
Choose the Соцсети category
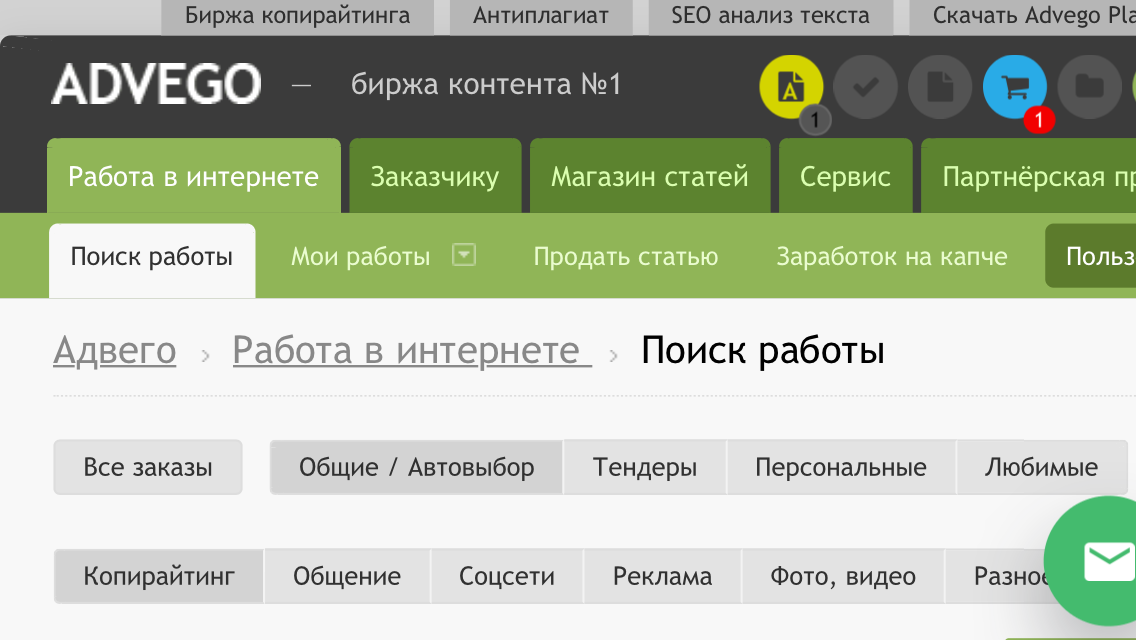tap(507, 576)
